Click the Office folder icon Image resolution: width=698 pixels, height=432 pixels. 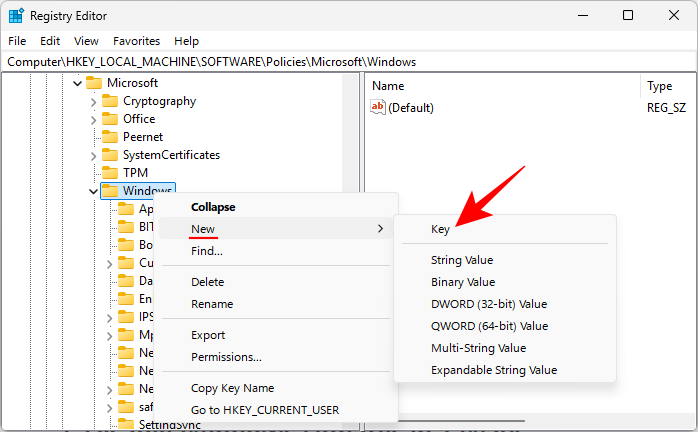click(x=110, y=119)
